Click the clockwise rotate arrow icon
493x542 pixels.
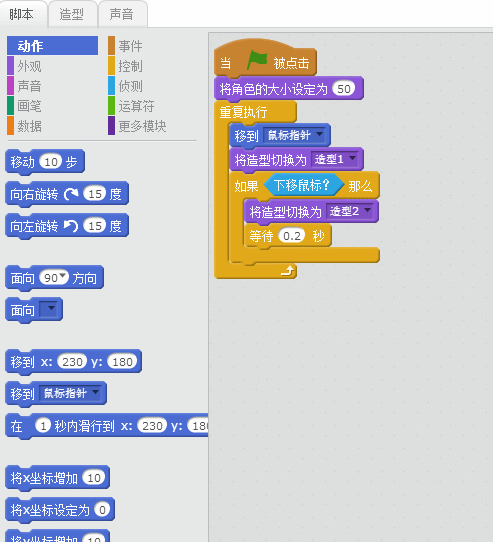tap(71, 194)
